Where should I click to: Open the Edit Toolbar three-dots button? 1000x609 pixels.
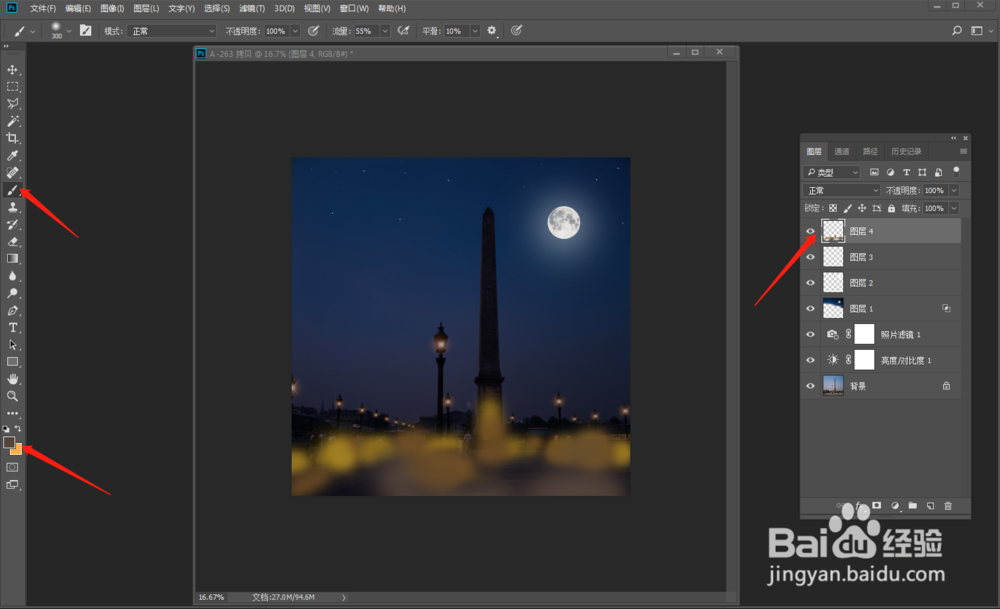(x=12, y=413)
